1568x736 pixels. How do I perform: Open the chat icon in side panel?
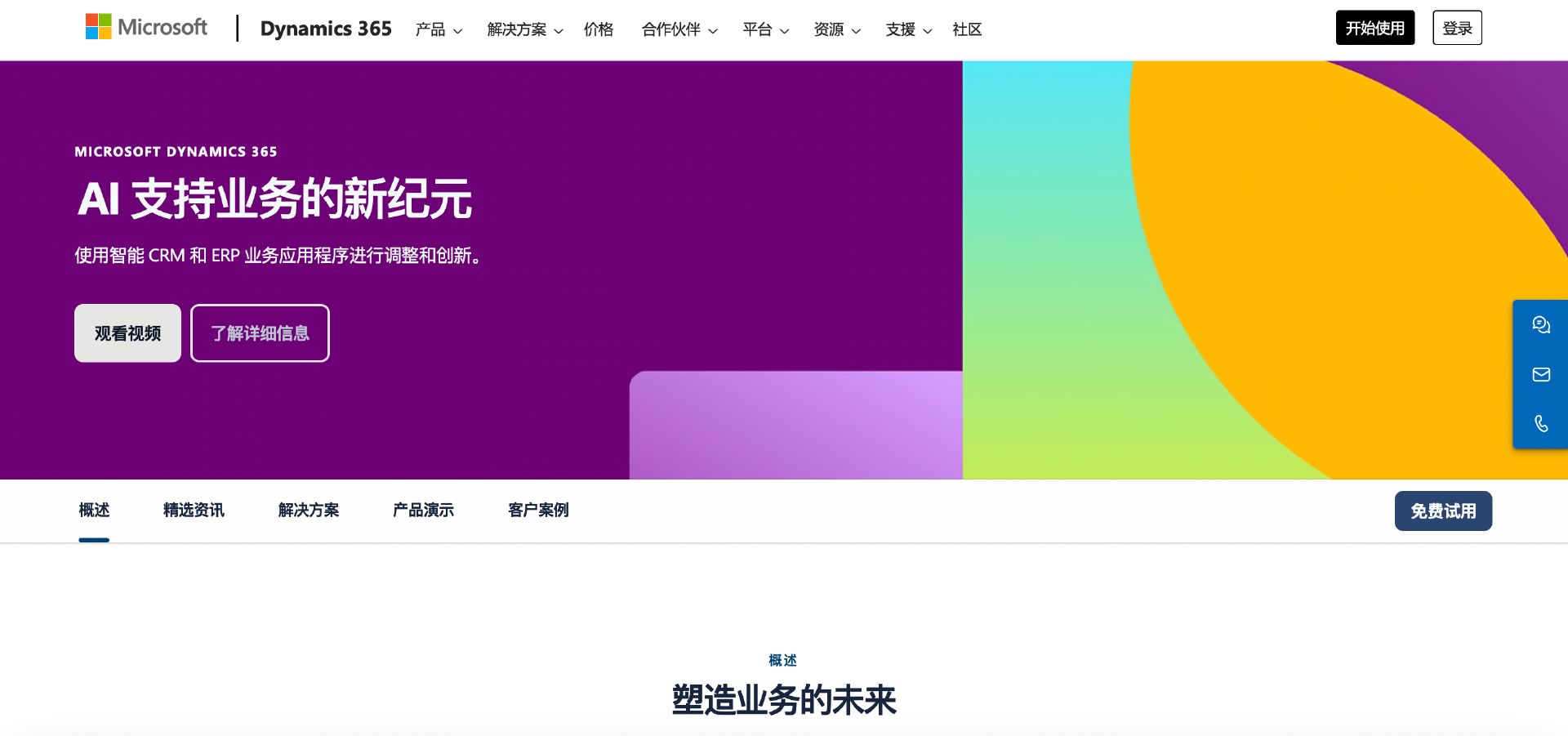1541,325
